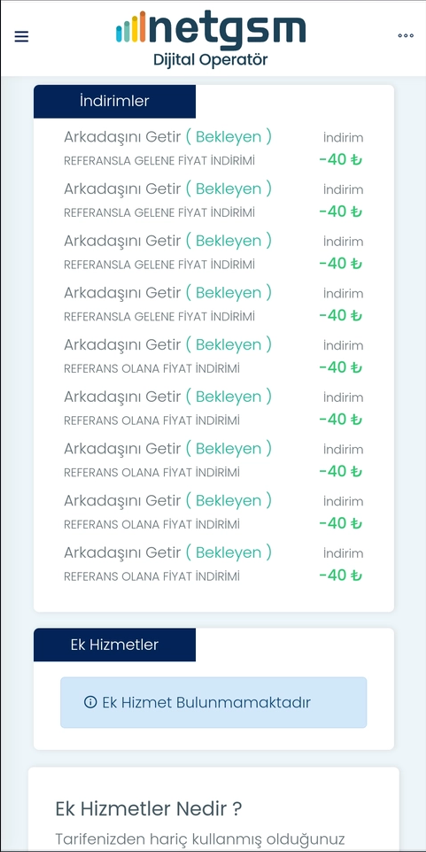
Task: Select the Ek Hizmetler section tab
Action: click(115, 644)
